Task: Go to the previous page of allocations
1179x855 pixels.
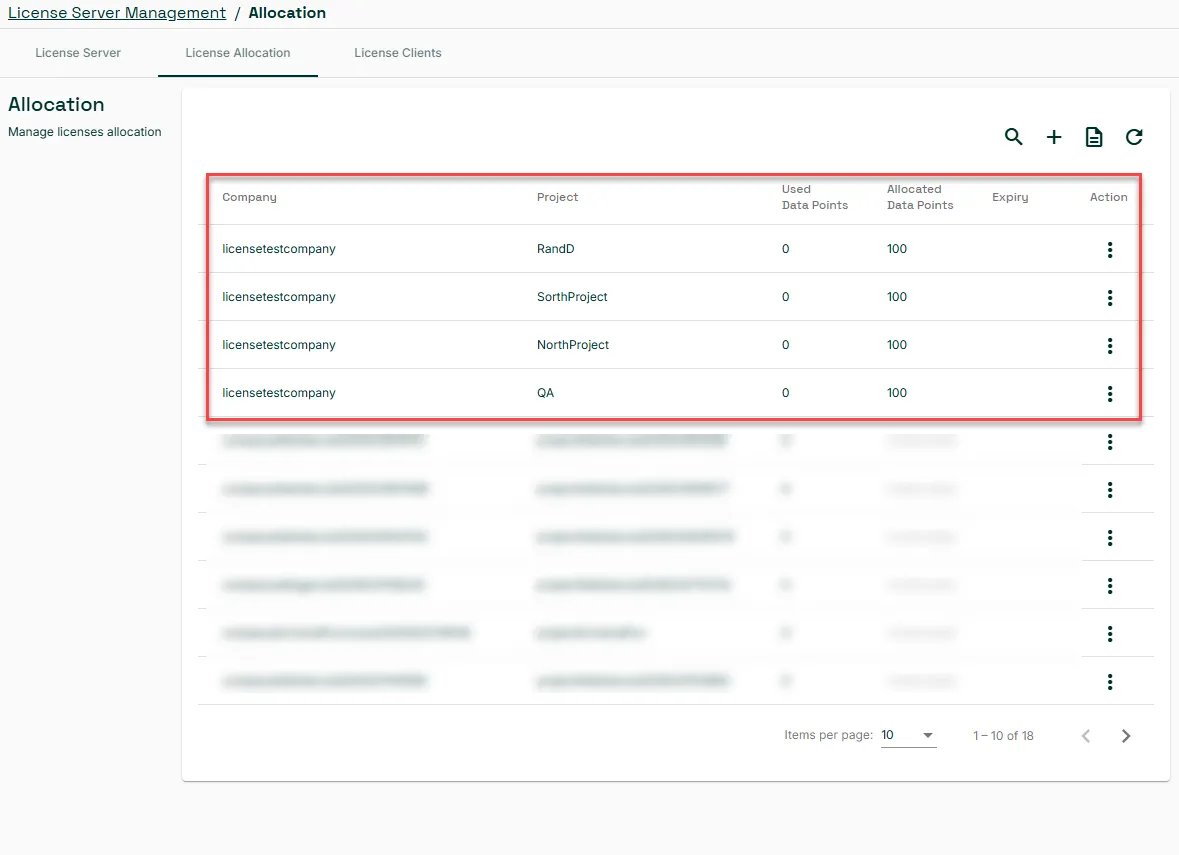Action: pyautogui.click(x=1086, y=736)
